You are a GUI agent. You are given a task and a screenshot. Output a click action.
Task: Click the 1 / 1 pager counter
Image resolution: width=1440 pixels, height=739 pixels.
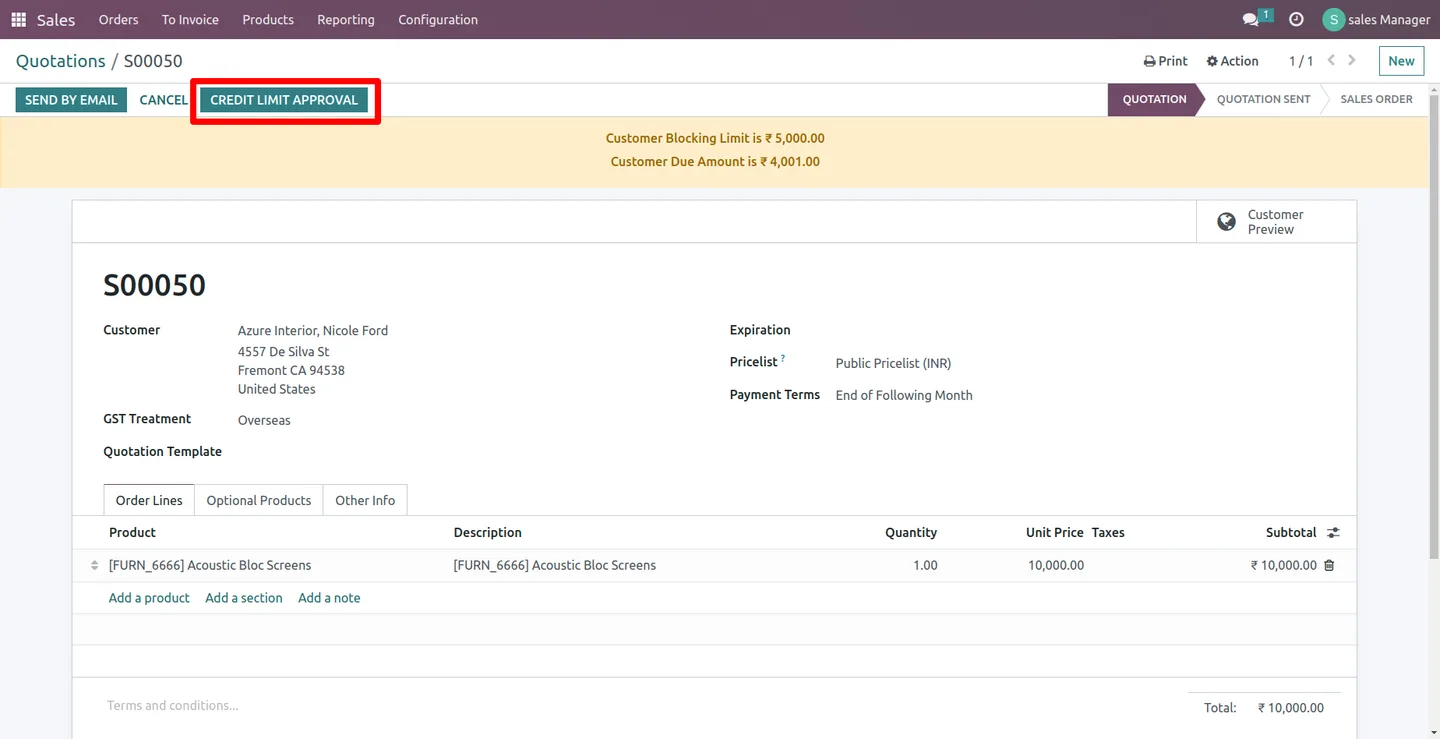(x=1301, y=61)
